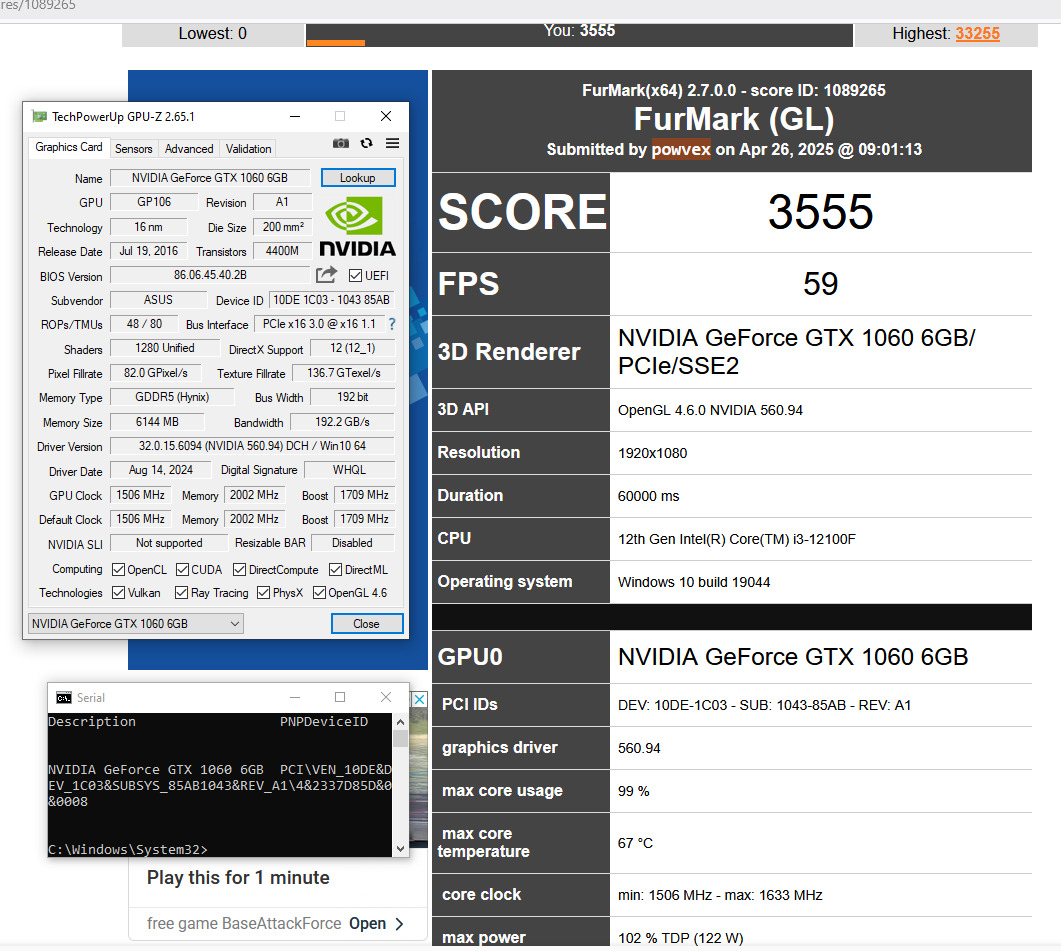Toggle the Ray Tracing checkbox

182,593
